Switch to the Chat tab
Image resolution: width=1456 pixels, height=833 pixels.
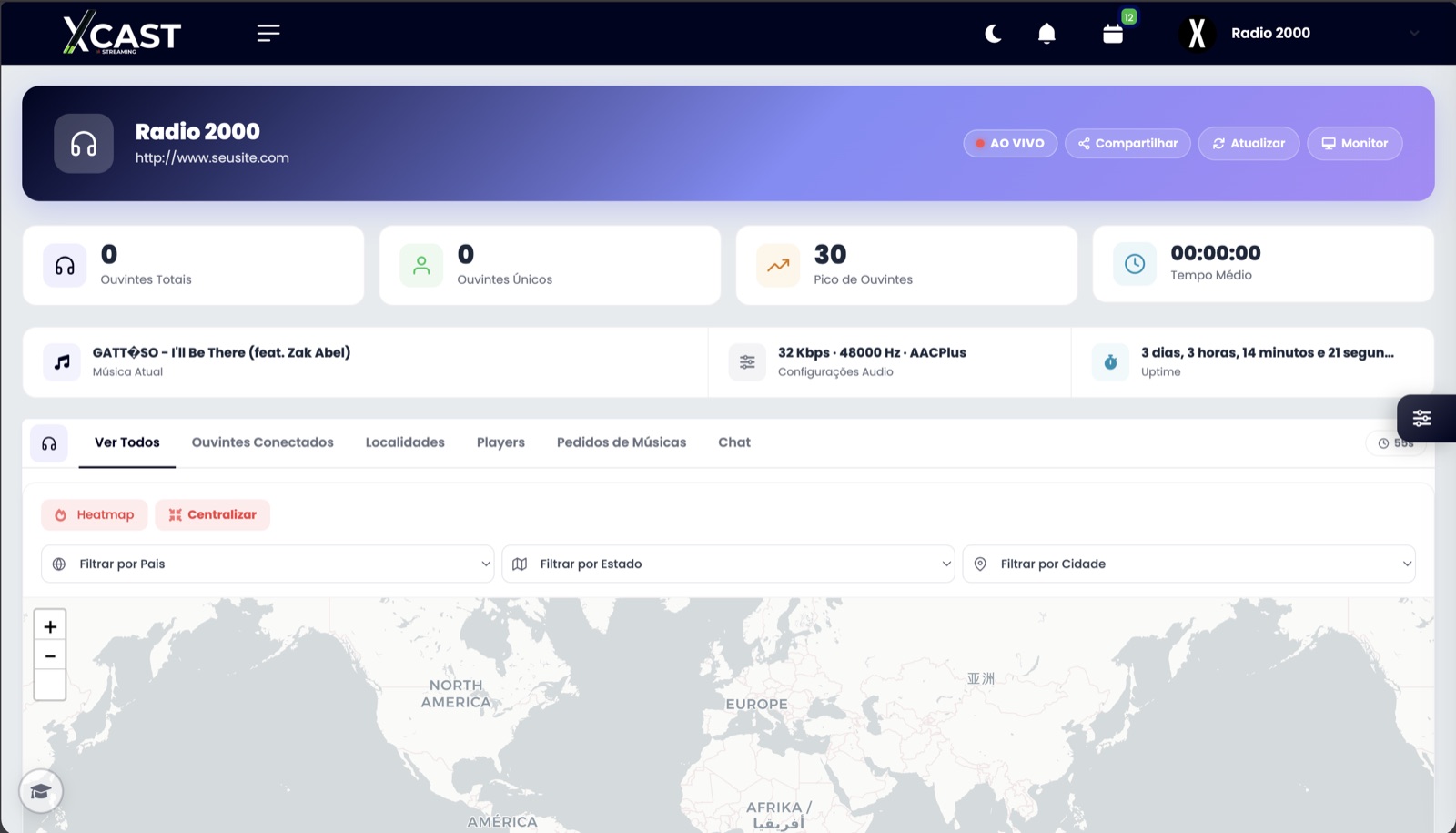(734, 442)
